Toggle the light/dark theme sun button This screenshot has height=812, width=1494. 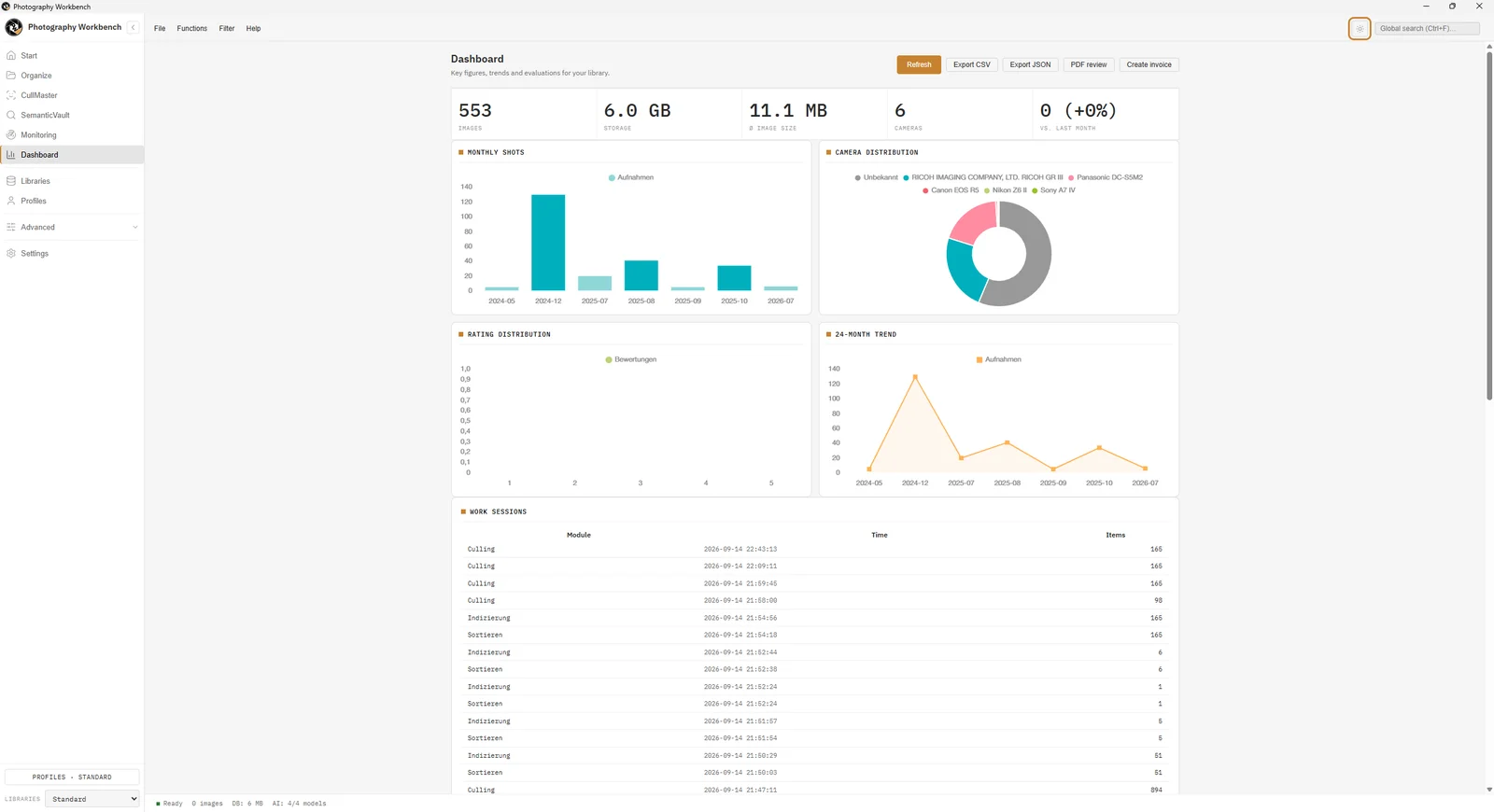(1360, 29)
